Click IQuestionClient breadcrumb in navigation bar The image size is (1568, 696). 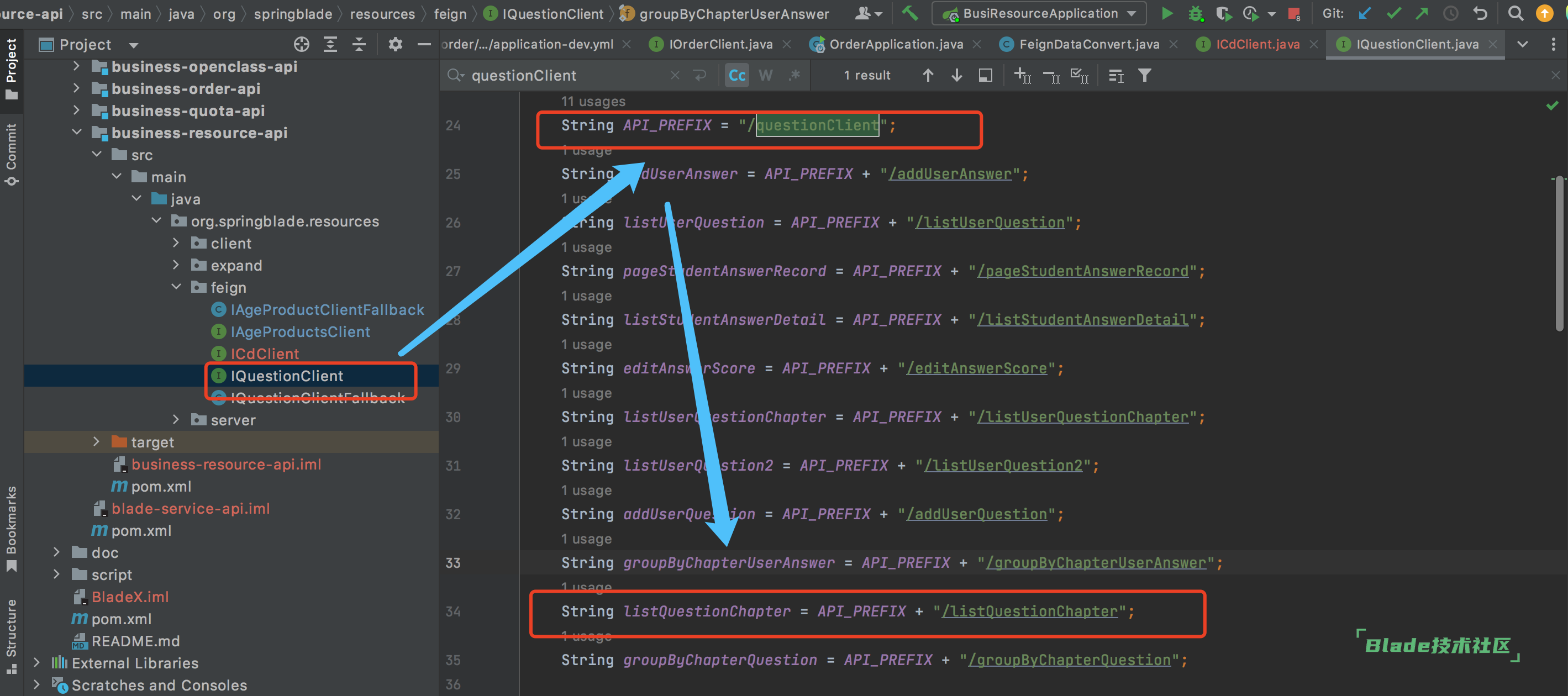544,13
